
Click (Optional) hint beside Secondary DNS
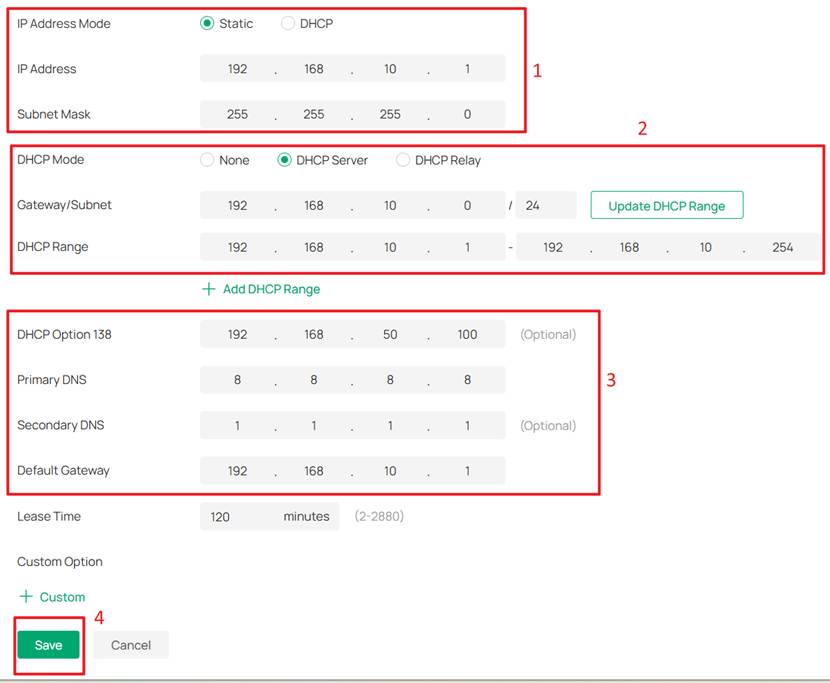pyautogui.click(x=548, y=426)
